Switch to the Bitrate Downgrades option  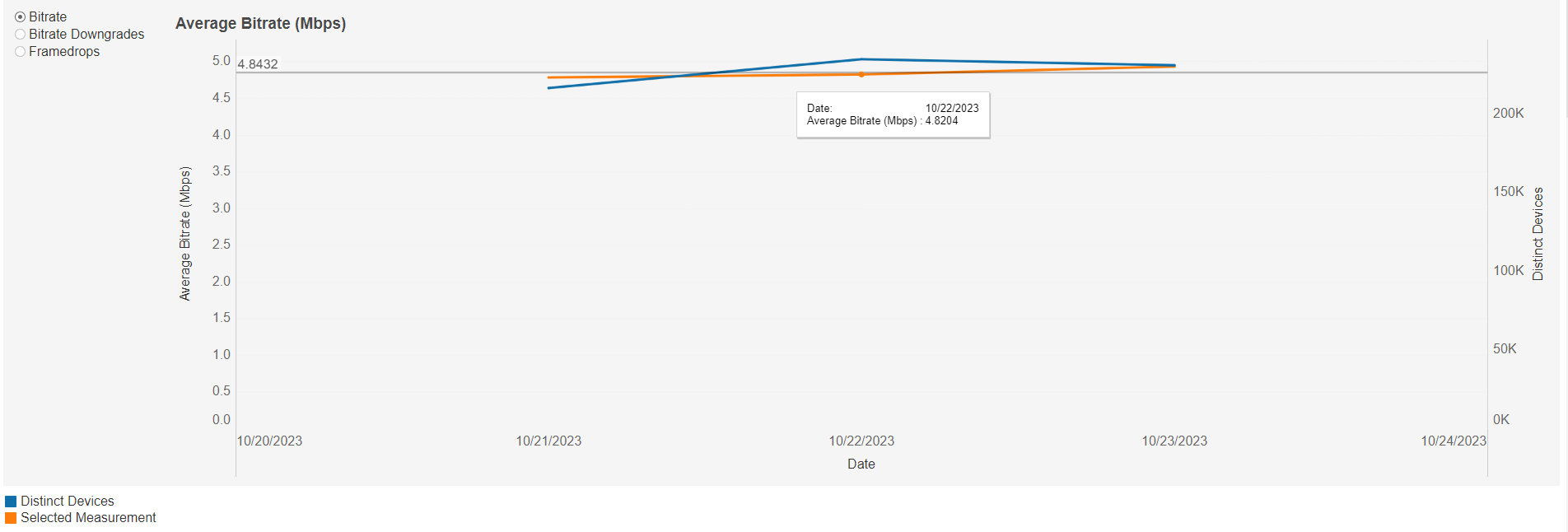point(21,35)
